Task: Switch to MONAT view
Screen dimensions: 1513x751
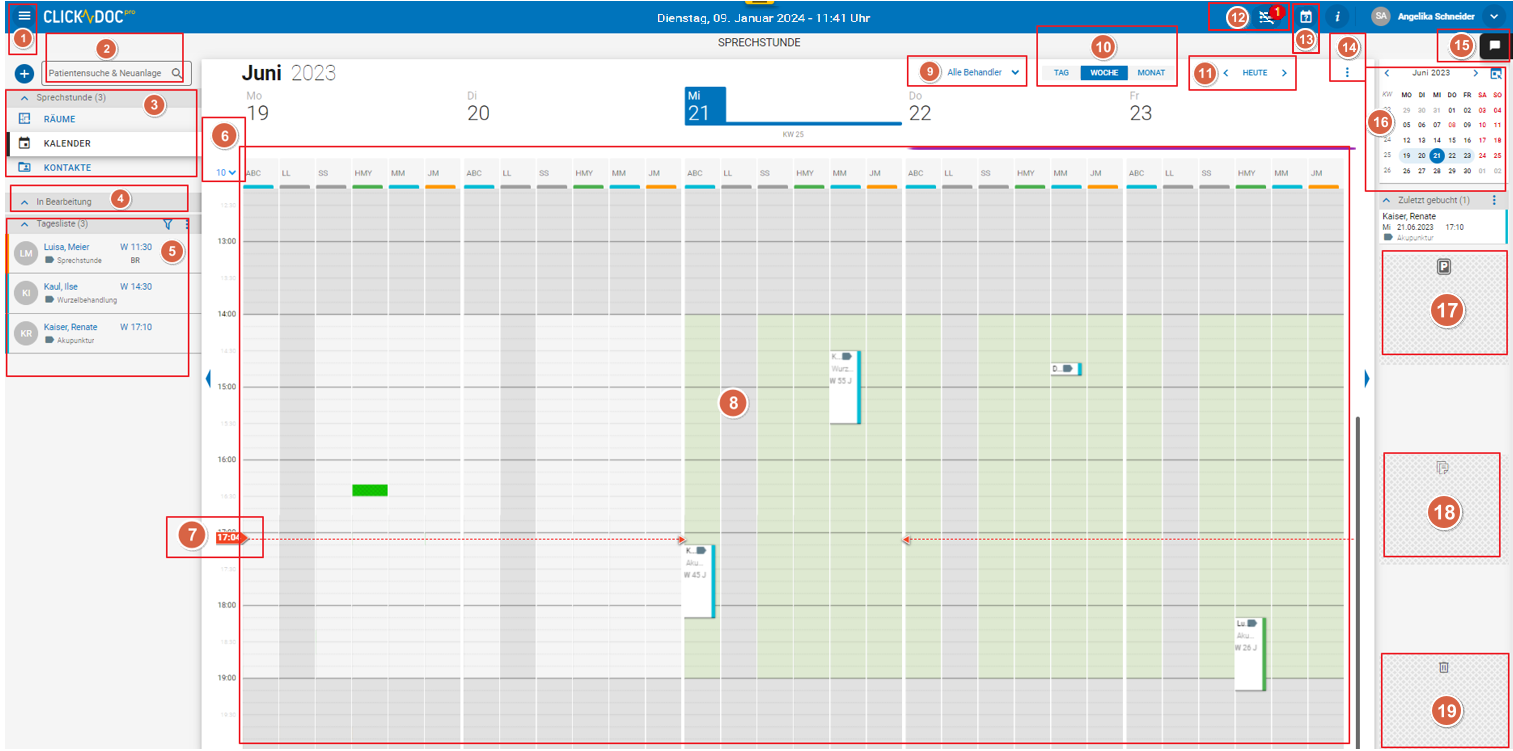Action: click(1151, 73)
